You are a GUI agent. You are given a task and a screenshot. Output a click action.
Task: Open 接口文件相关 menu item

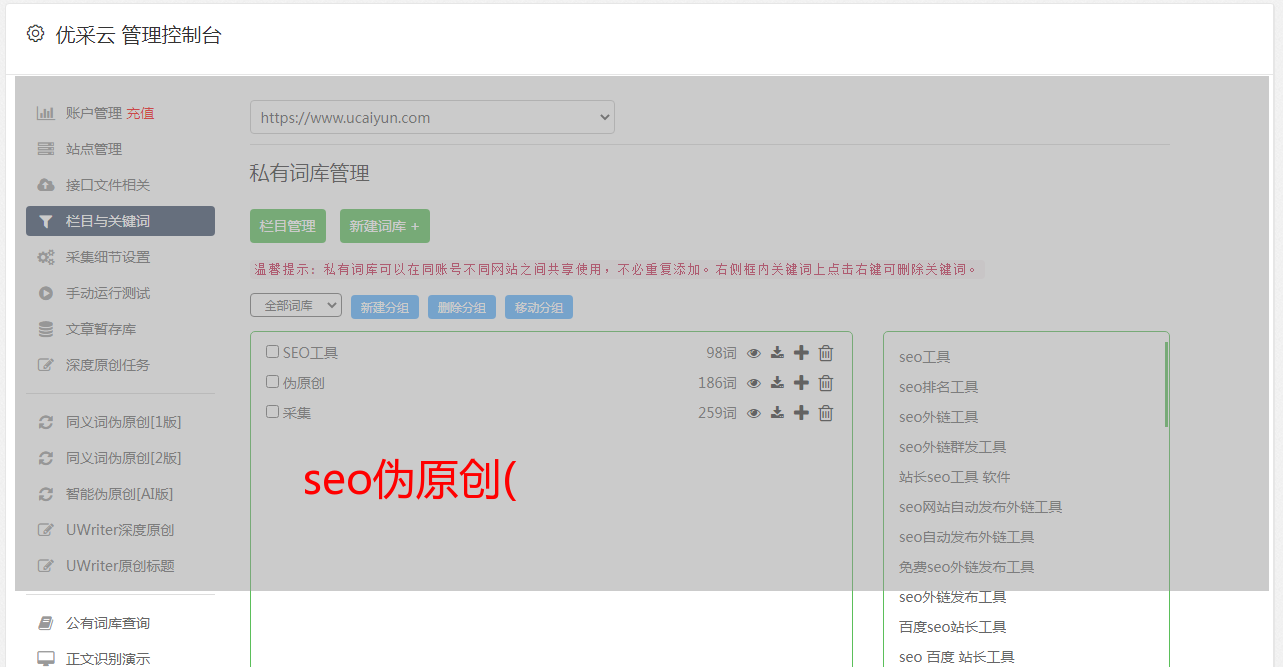tap(108, 185)
